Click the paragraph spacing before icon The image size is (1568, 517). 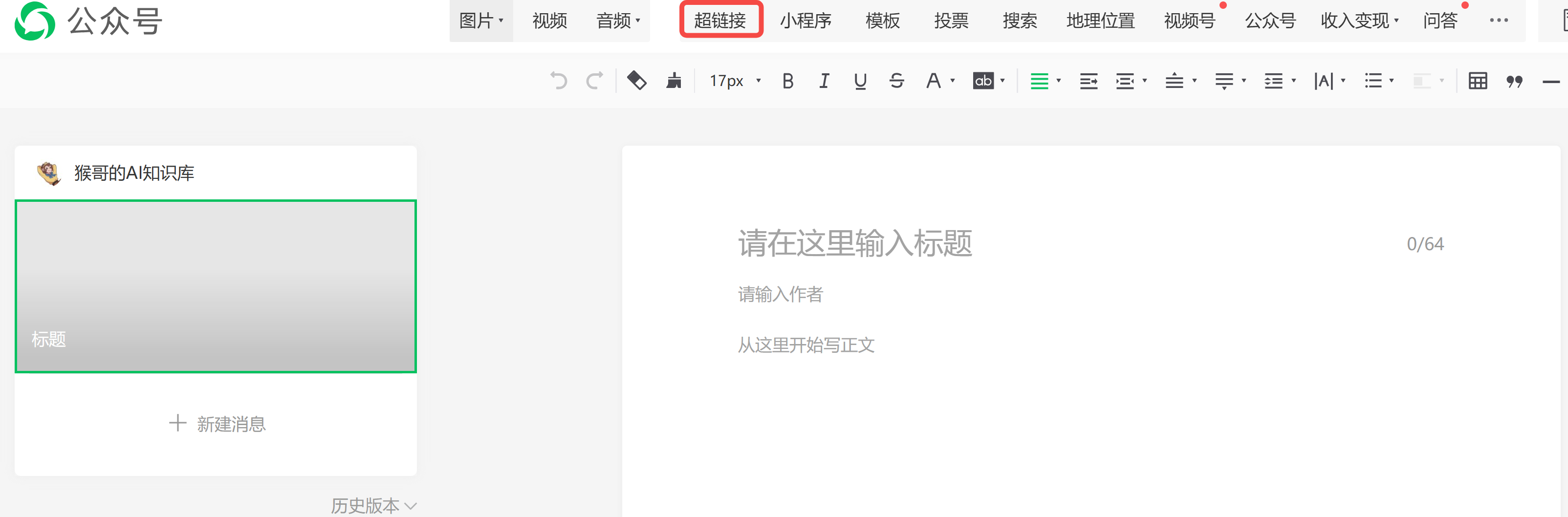pyautogui.click(x=1174, y=81)
